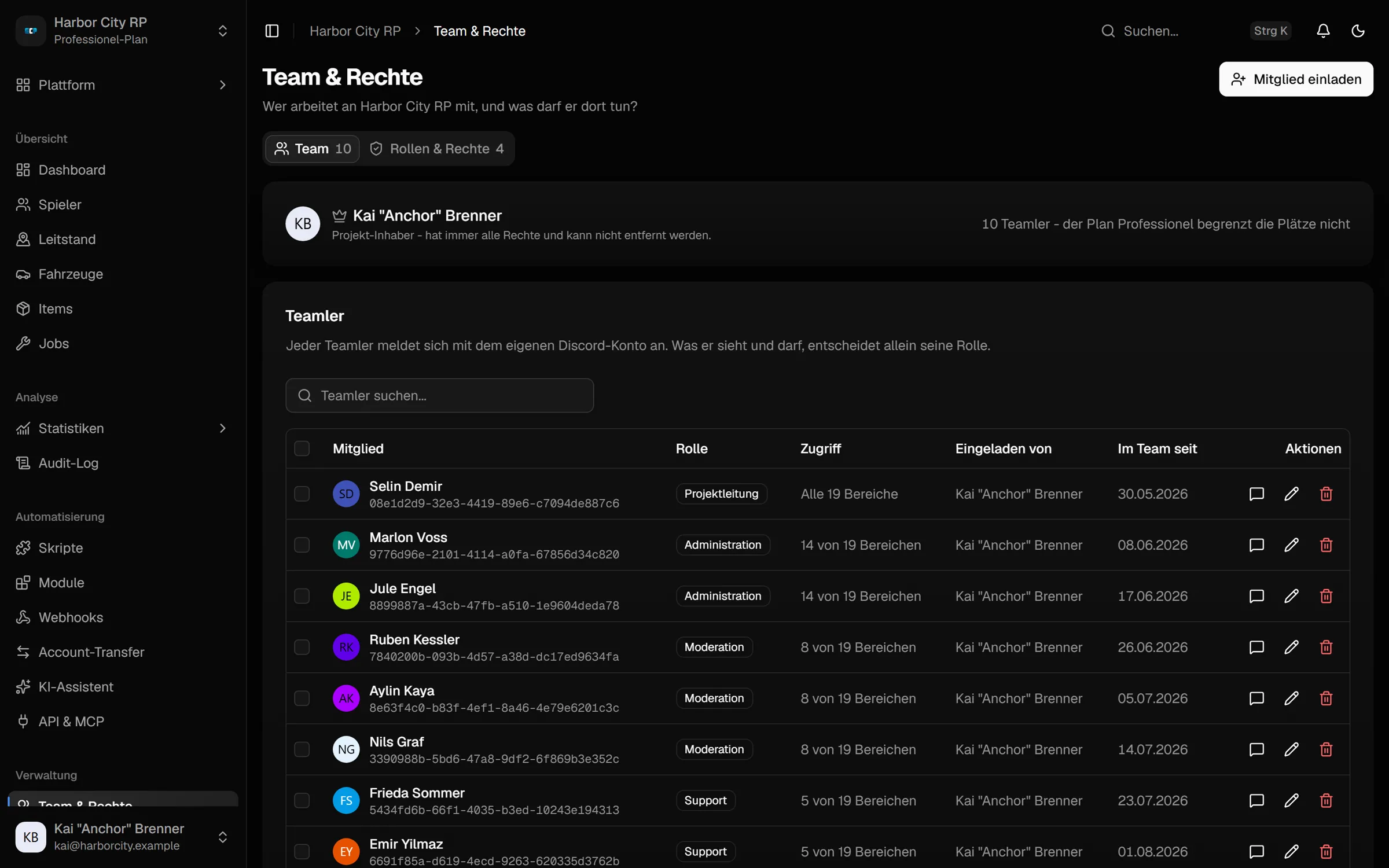Click Mitglied einladen button
1389x868 pixels.
(x=1296, y=79)
